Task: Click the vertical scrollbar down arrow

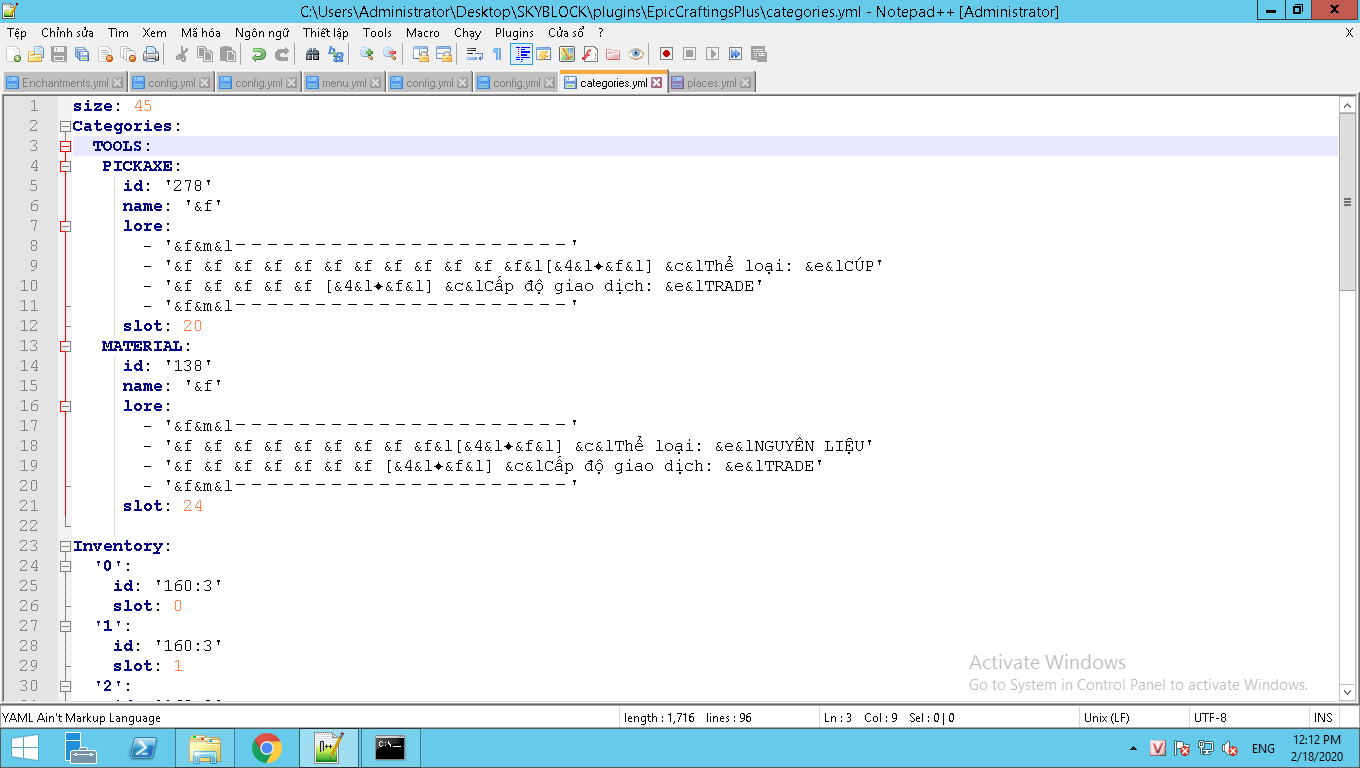Action: pyautogui.click(x=1347, y=691)
